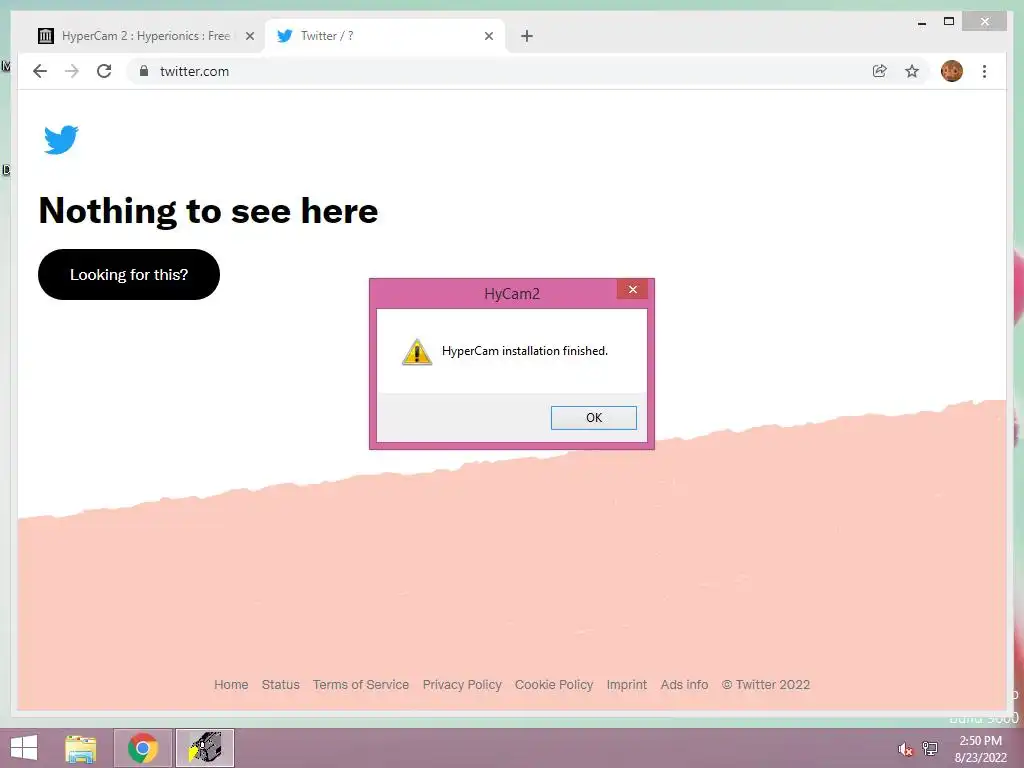Switch to the HyperCam 2 Hyperionics tab
This screenshot has width=1024, height=768.
146,36
